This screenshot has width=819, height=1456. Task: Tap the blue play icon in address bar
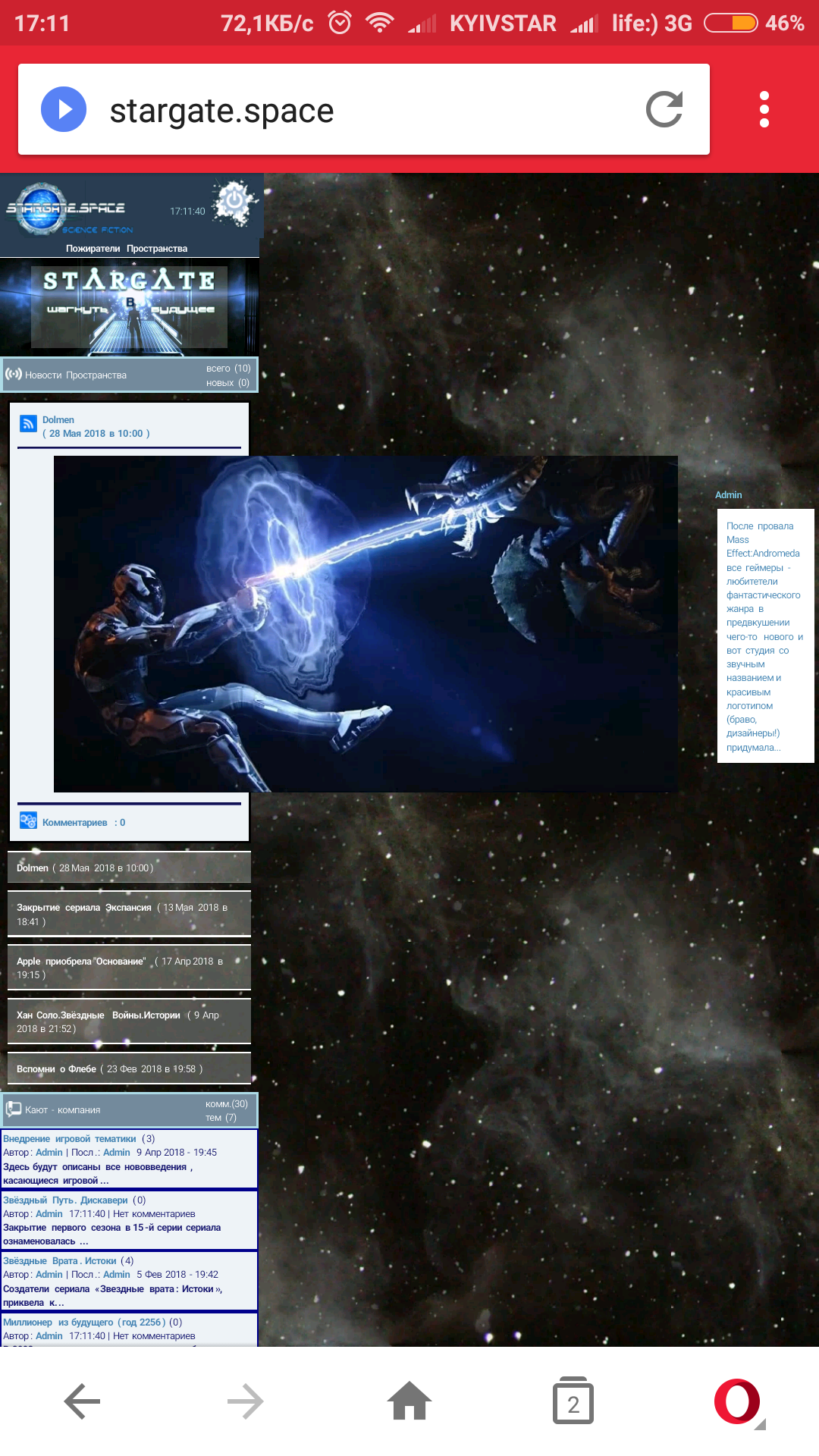click(x=64, y=110)
